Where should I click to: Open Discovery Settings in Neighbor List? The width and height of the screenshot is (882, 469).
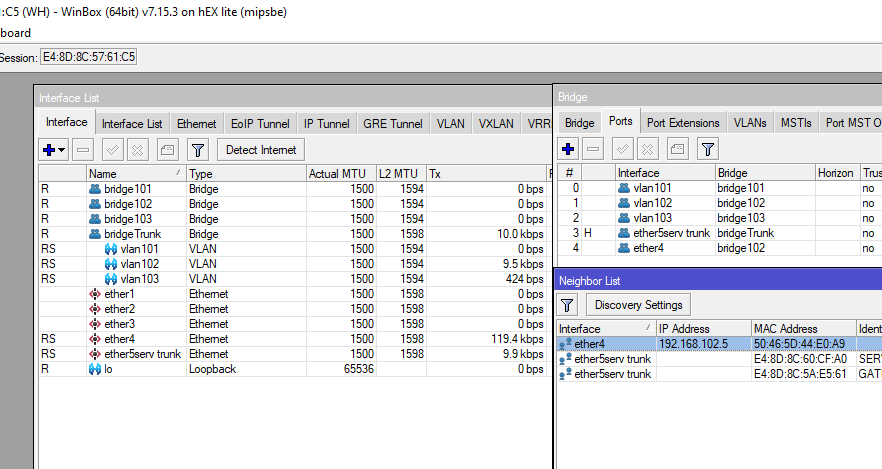coord(638,305)
